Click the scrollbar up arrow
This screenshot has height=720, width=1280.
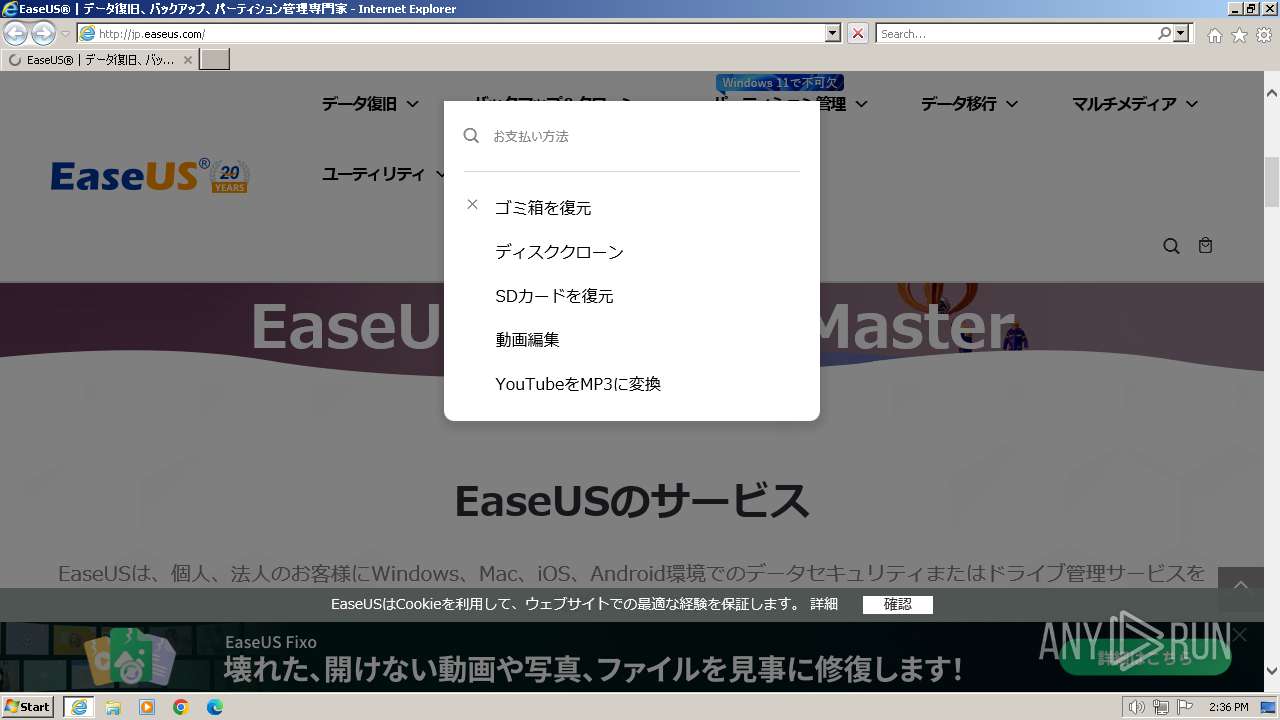1272,93
